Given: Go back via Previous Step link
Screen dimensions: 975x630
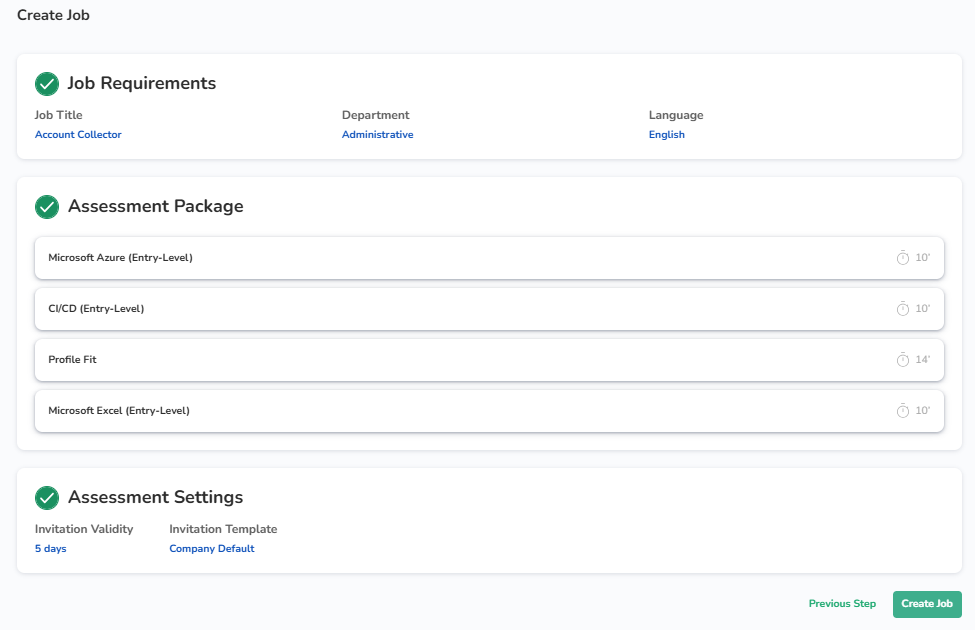Looking at the screenshot, I should coord(842,604).
